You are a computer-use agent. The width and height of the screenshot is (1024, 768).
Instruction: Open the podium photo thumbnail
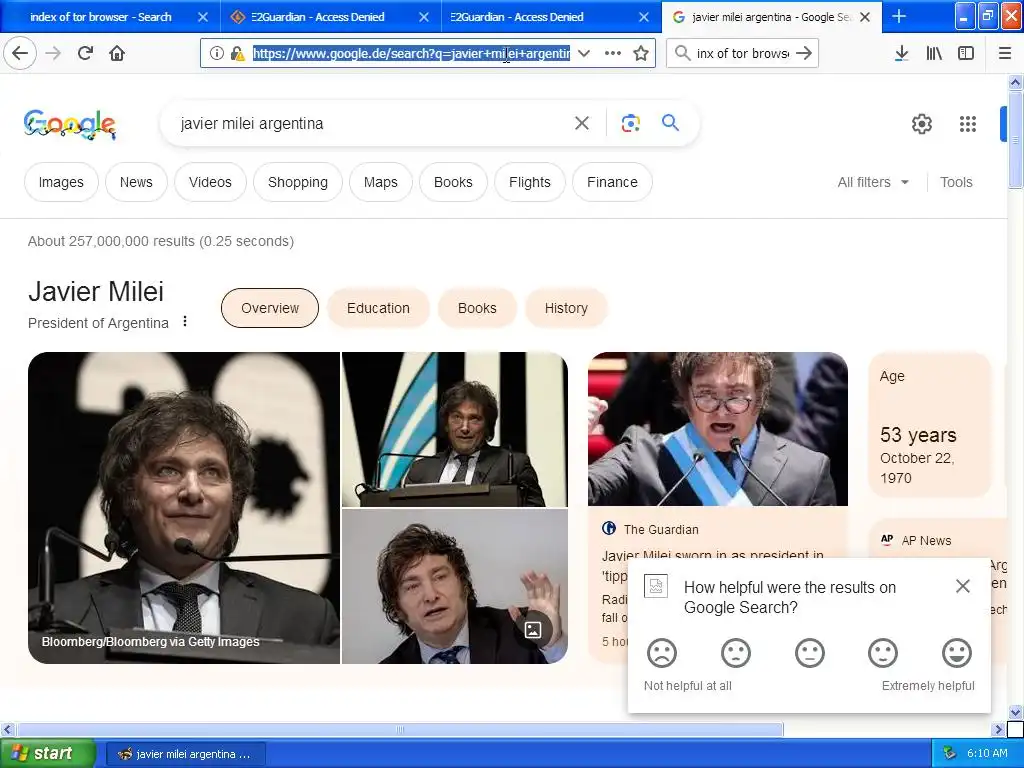455,430
